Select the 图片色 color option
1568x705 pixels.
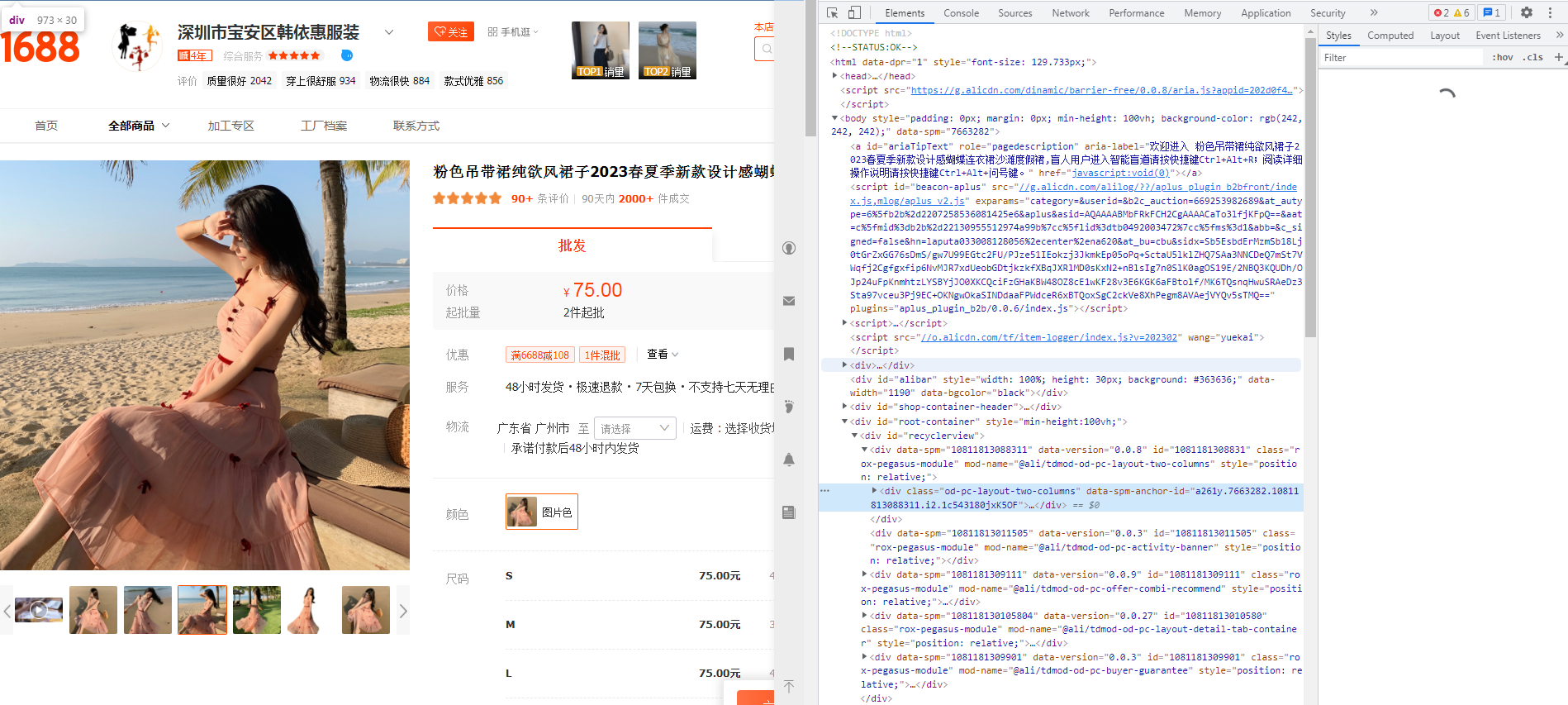(542, 512)
